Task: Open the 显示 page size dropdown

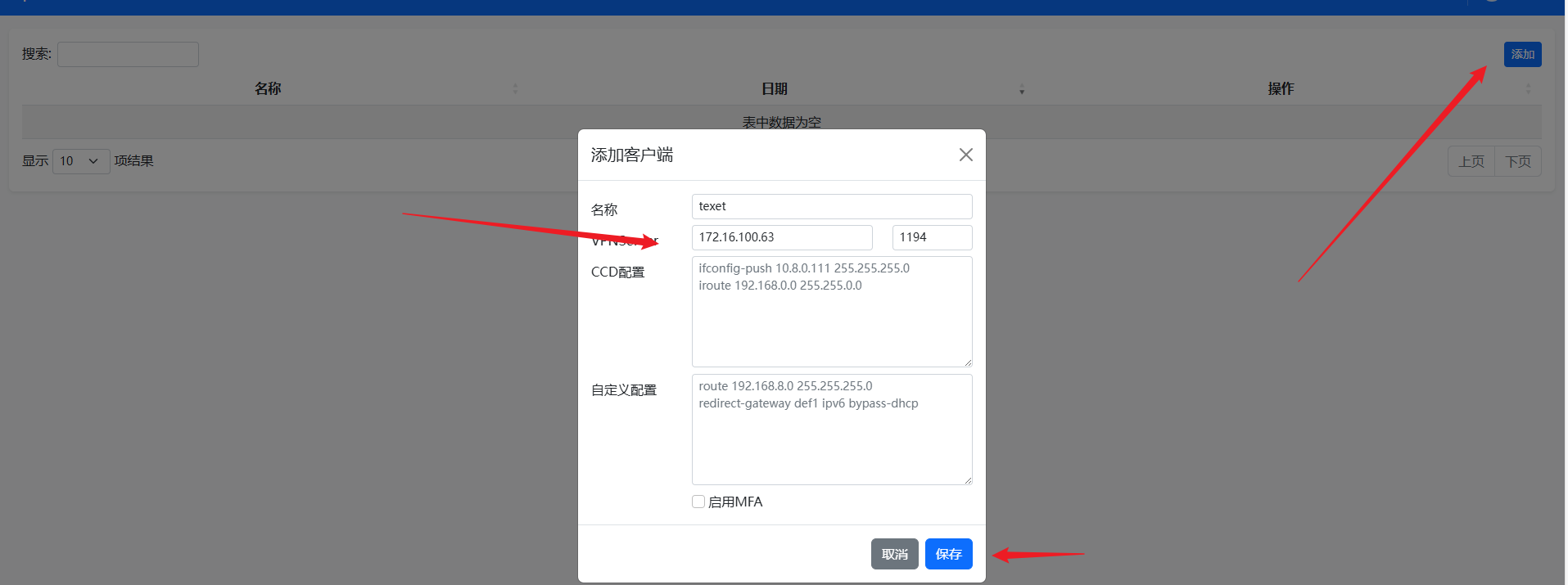Action: click(80, 161)
